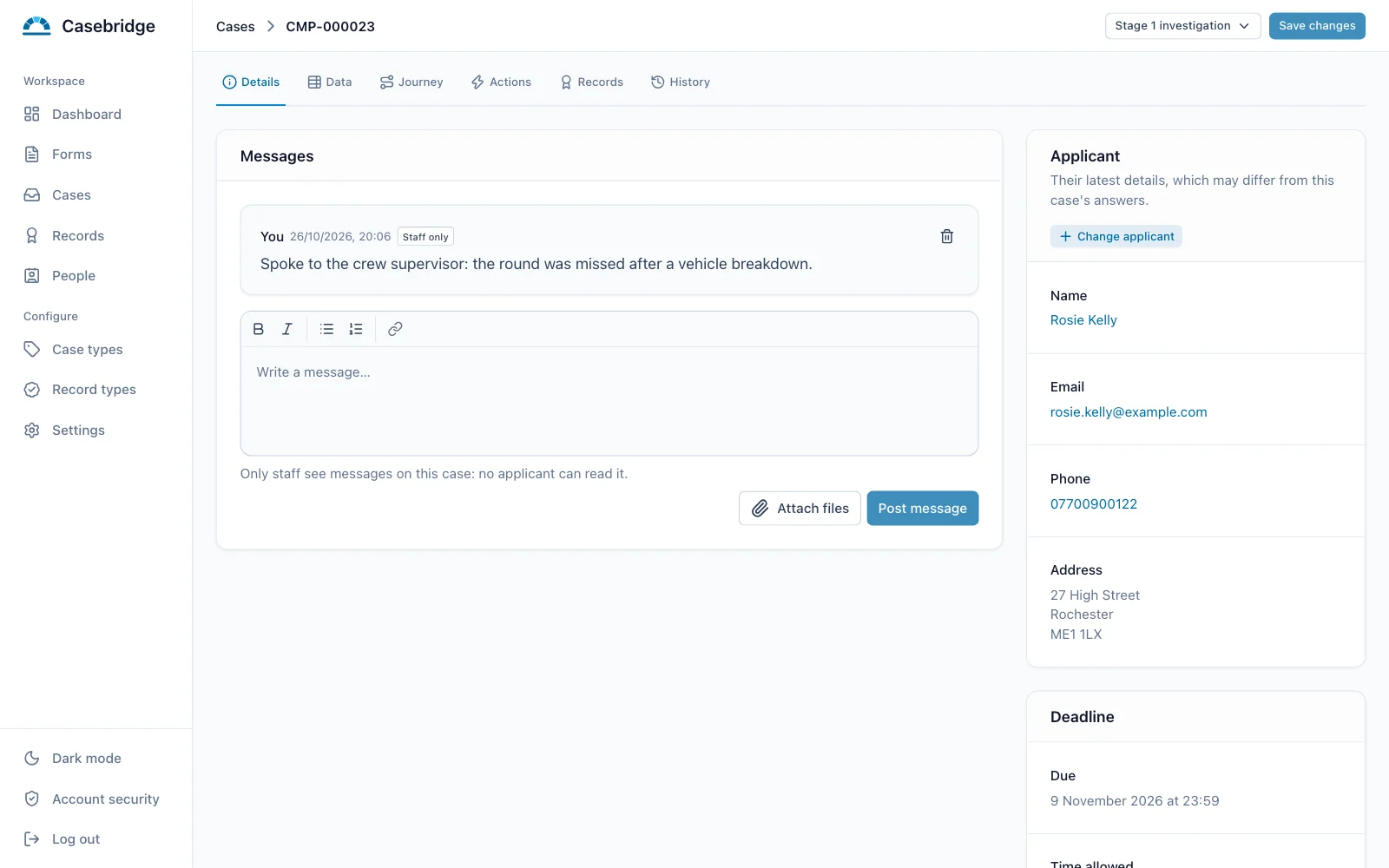Screen dimensions: 1389x868
Task: Click the message timestamp 26/10/2026, 20:06
Action: 340,237
